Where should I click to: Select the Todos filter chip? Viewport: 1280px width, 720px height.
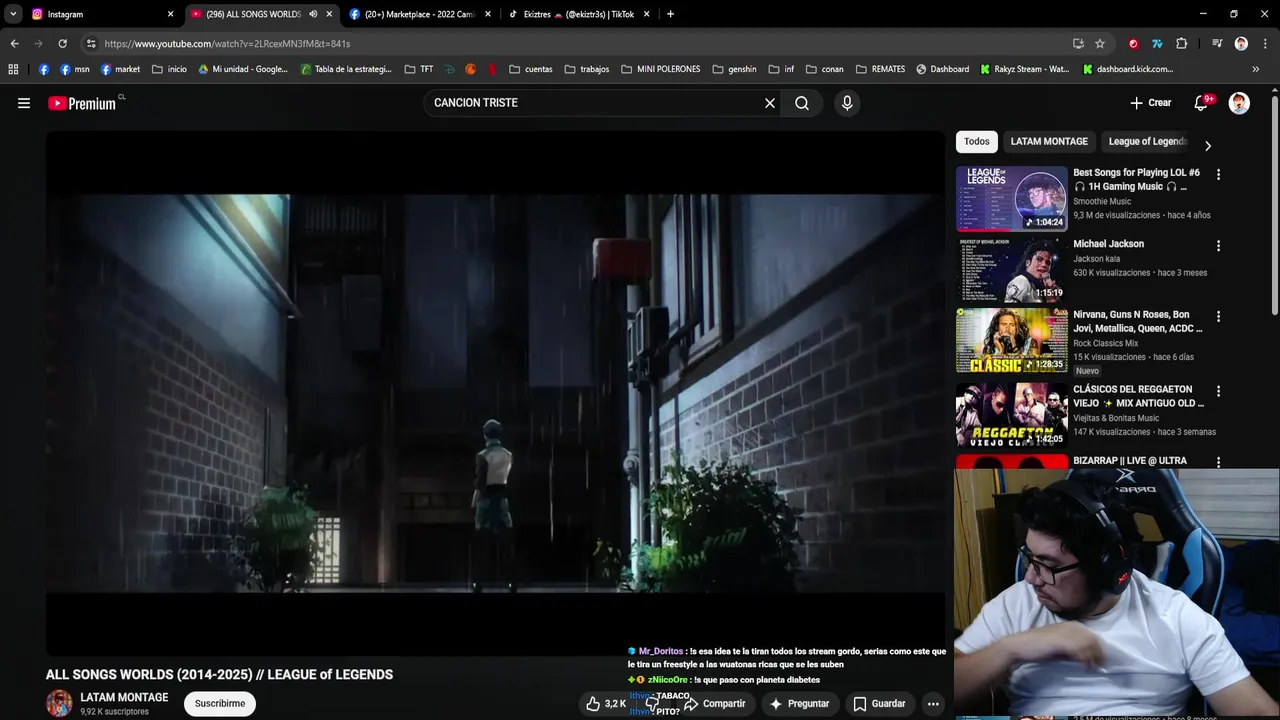click(x=977, y=141)
